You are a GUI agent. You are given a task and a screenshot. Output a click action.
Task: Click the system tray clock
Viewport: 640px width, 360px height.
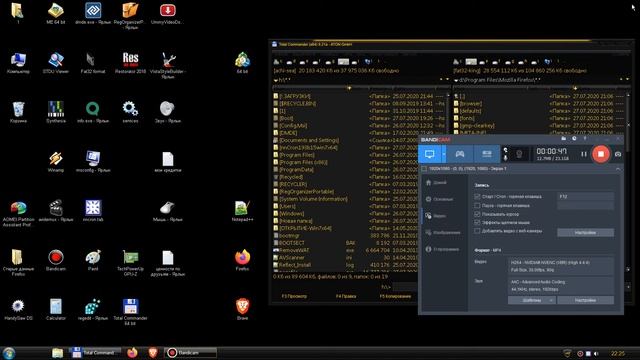coord(618,353)
